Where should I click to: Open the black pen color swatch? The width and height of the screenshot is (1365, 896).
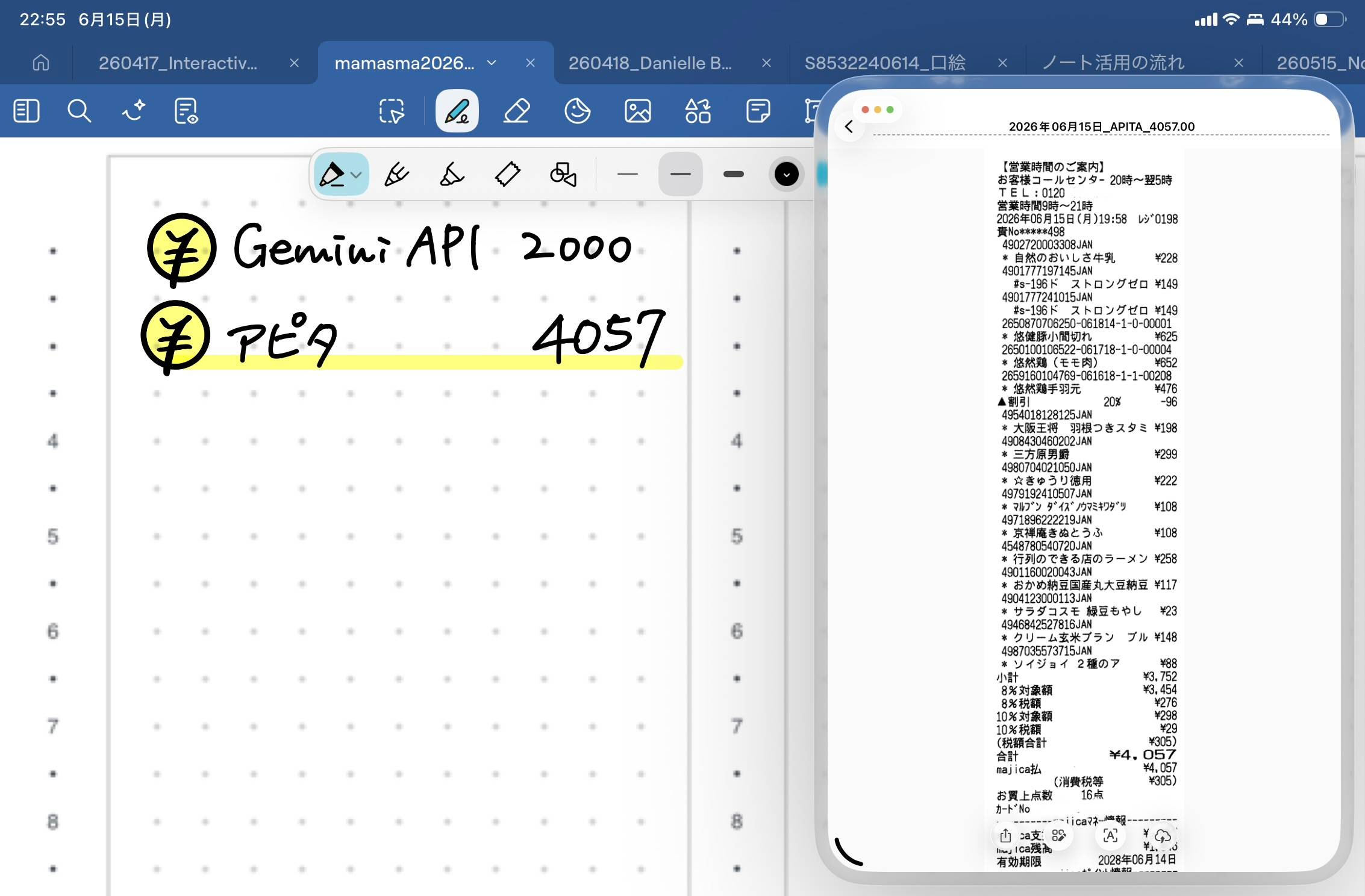(786, 175)
